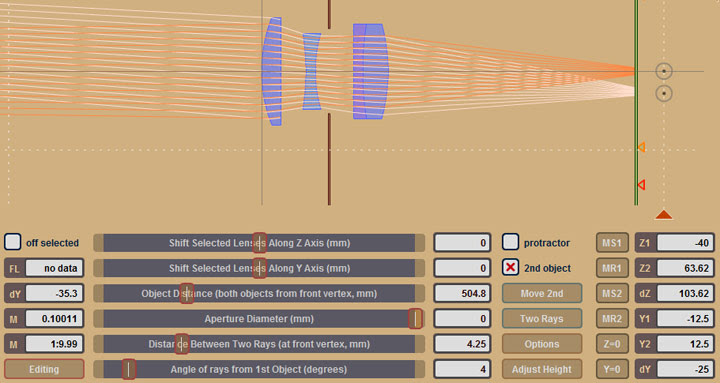The height and width of the screenshot is (383, 720).
Task: Select the biconcave middle lens element
Action: click(312, 71)
